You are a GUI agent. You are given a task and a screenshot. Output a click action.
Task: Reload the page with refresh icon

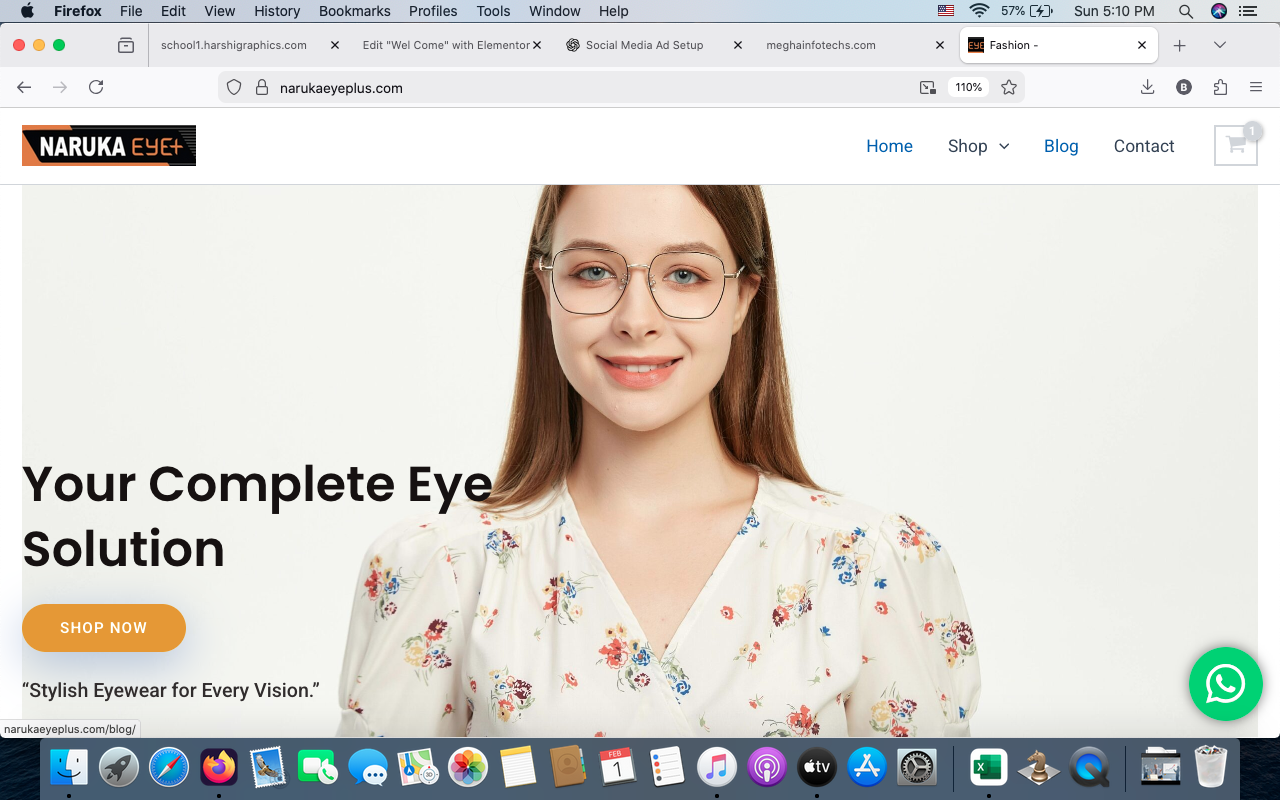coord(96,88)
